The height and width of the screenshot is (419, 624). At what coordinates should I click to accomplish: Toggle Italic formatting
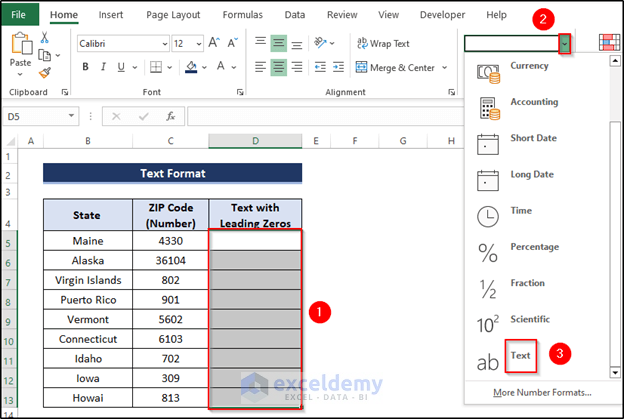point(103,67)
